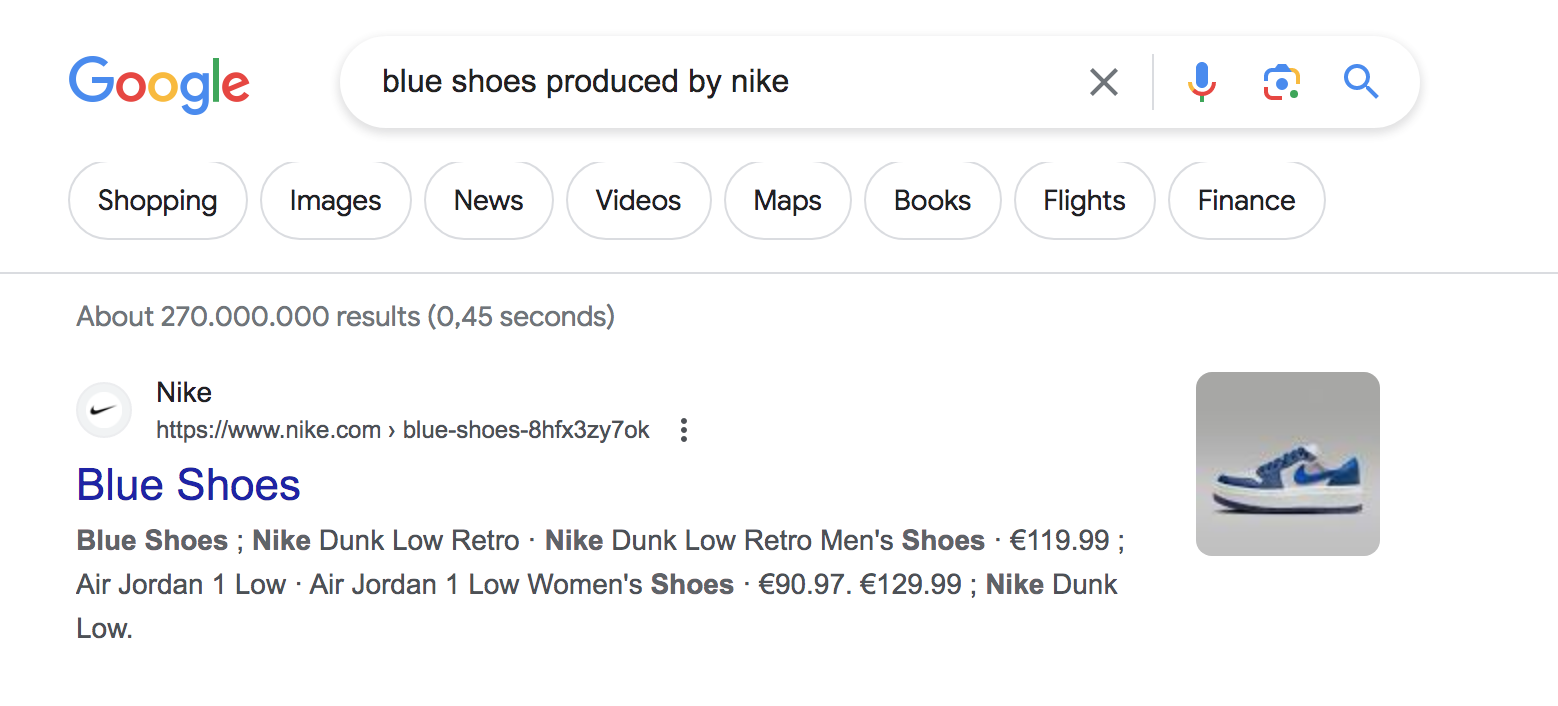Click the Google logo
The height and width of the screenshot is (706, 1558).
(x=159, y=85)
